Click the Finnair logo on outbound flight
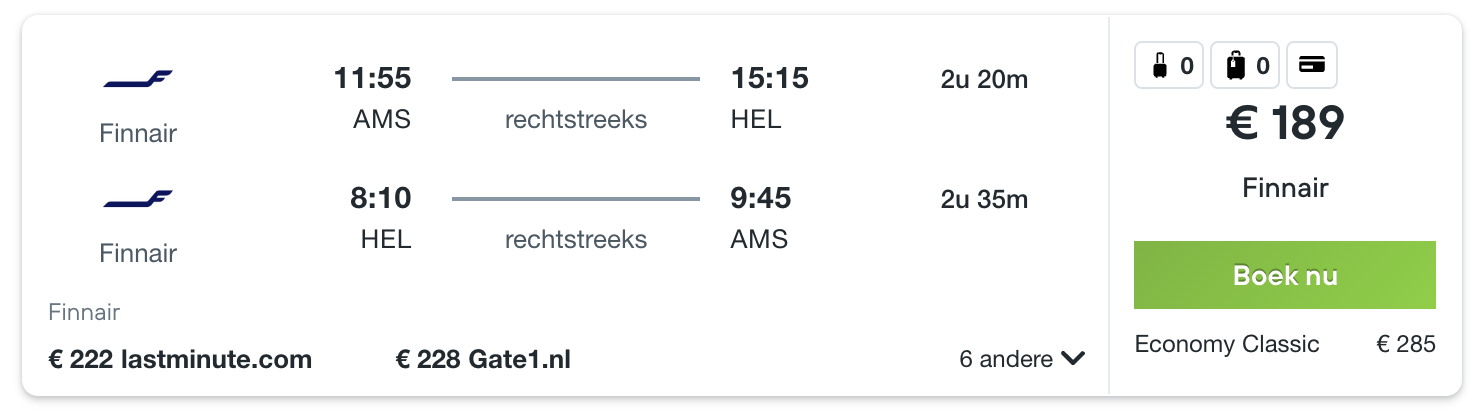Screen dimensions: 1482x412 pyautogui.click(x=138, y=79)
